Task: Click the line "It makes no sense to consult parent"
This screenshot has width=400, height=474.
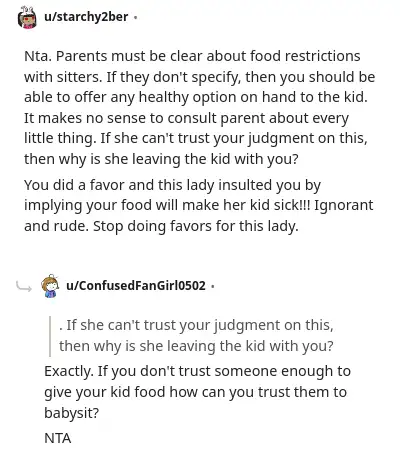Action: point(186,118)
